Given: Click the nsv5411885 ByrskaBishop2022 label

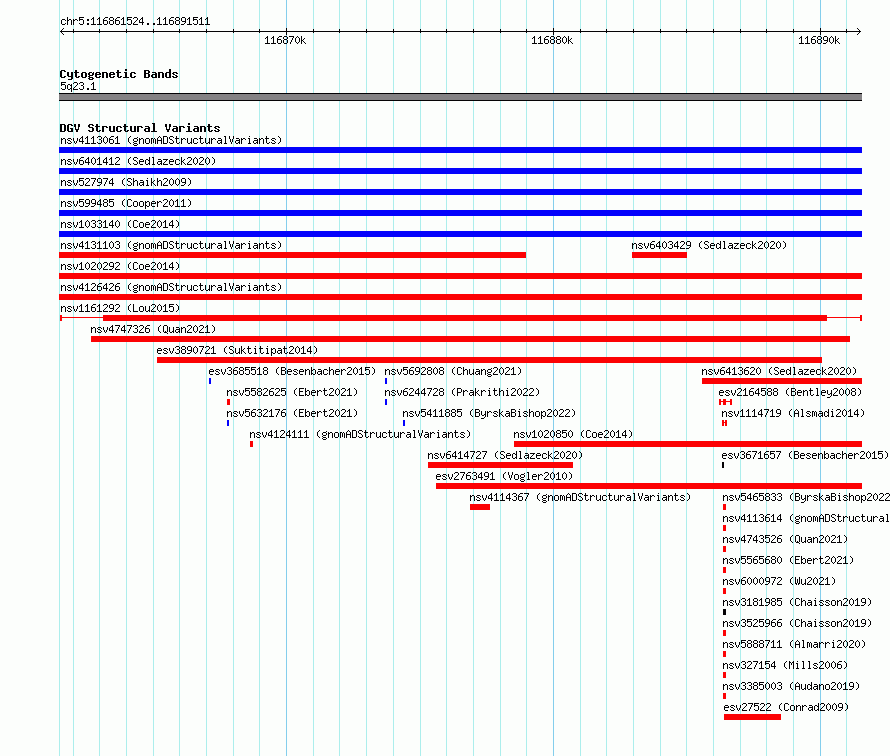Looking at the screenshot, I should coord(489,413).
